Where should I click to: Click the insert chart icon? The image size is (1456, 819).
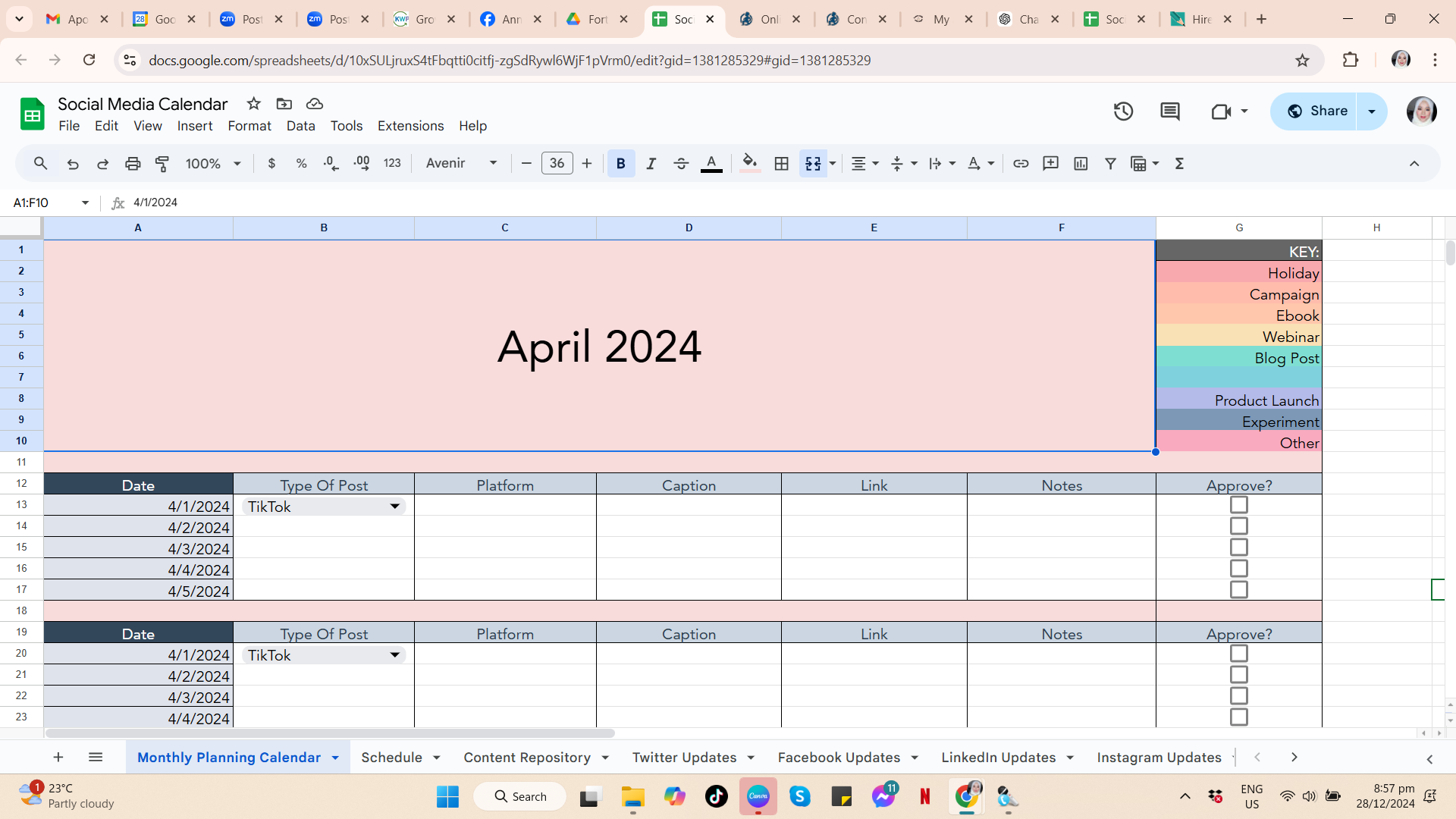pos(1081,163)
